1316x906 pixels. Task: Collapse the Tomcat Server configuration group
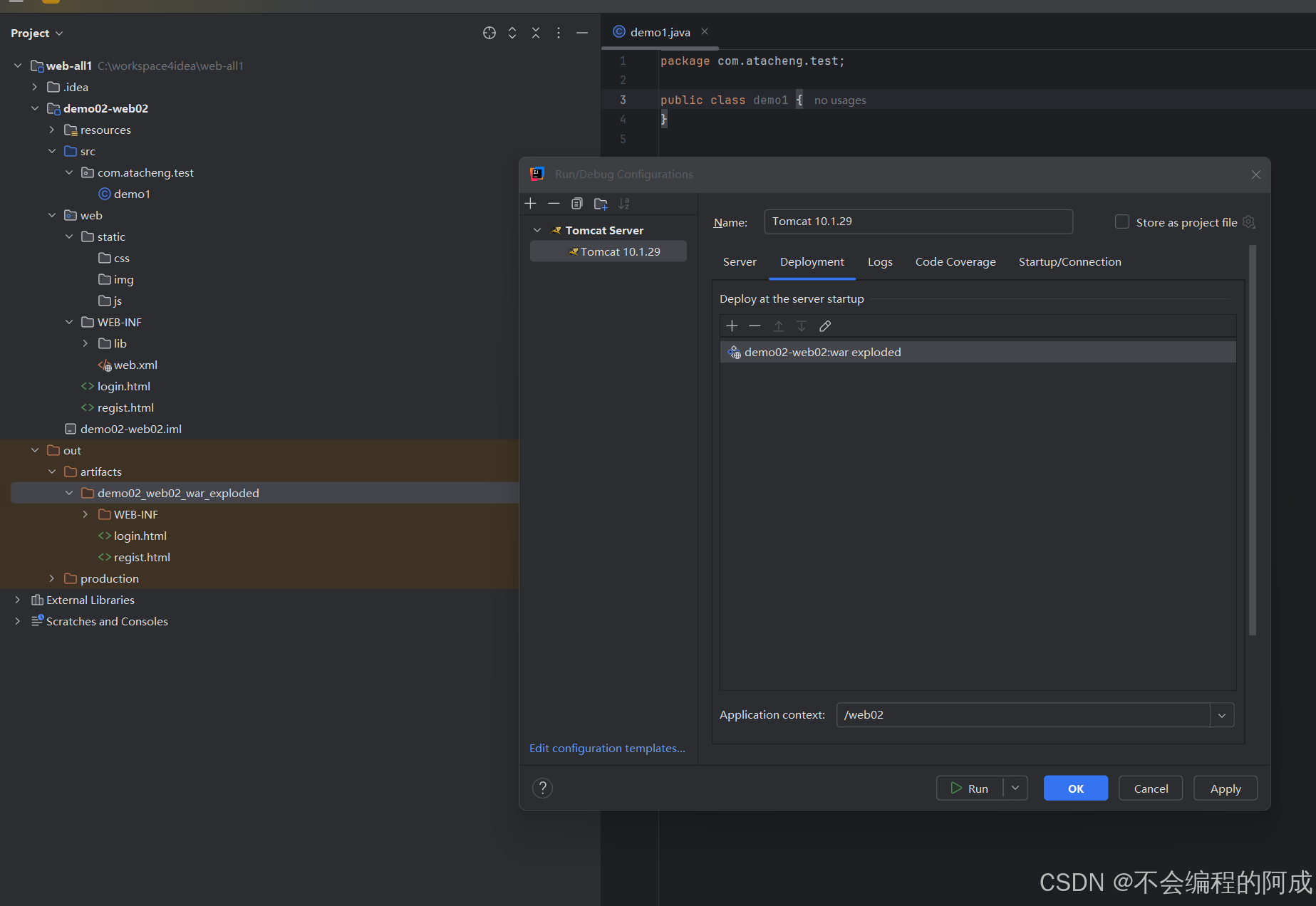coord(537,230)
